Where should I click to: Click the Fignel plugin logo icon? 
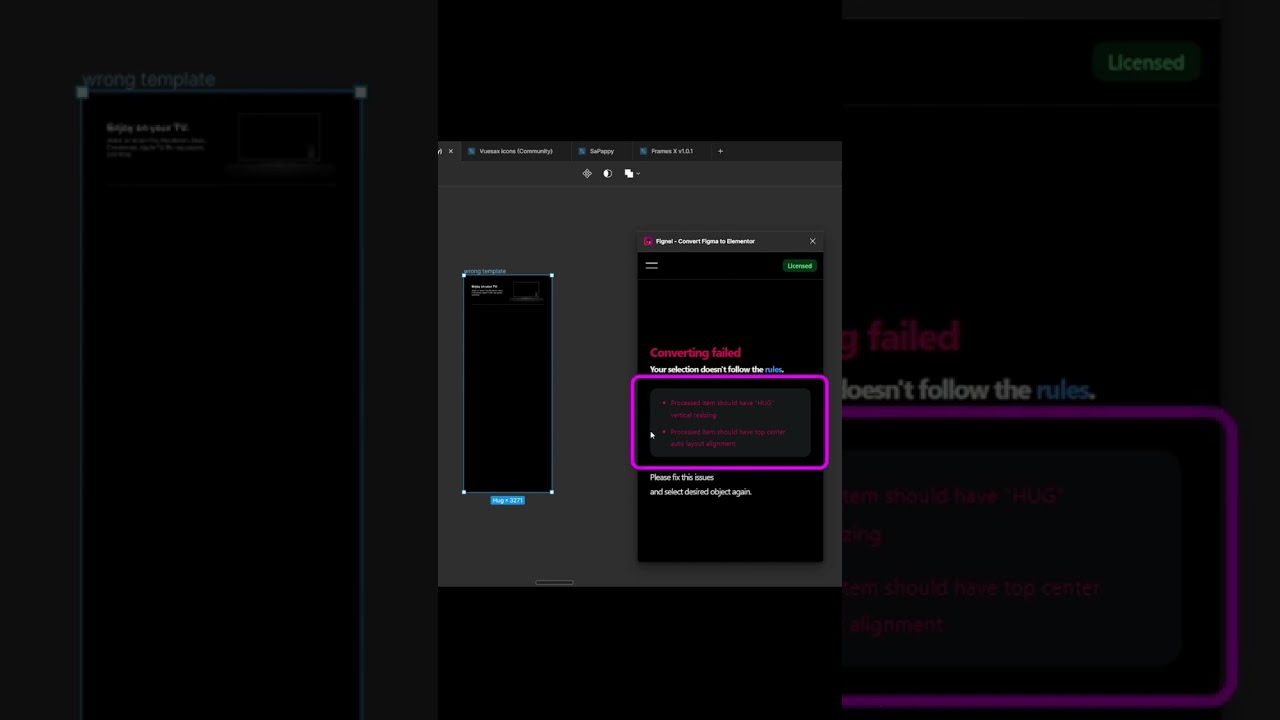point(648,241)
